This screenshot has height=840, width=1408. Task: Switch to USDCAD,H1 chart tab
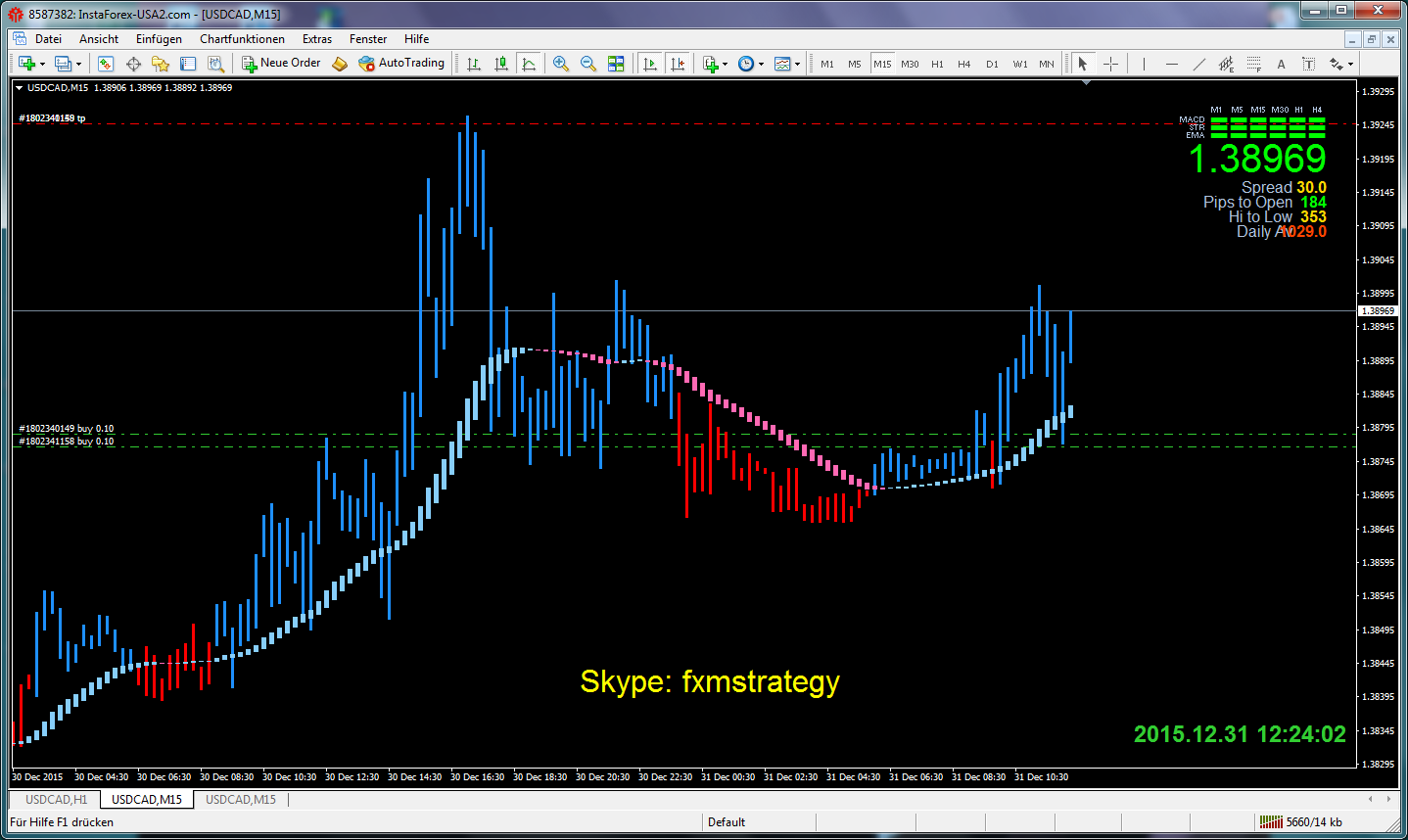56,800
